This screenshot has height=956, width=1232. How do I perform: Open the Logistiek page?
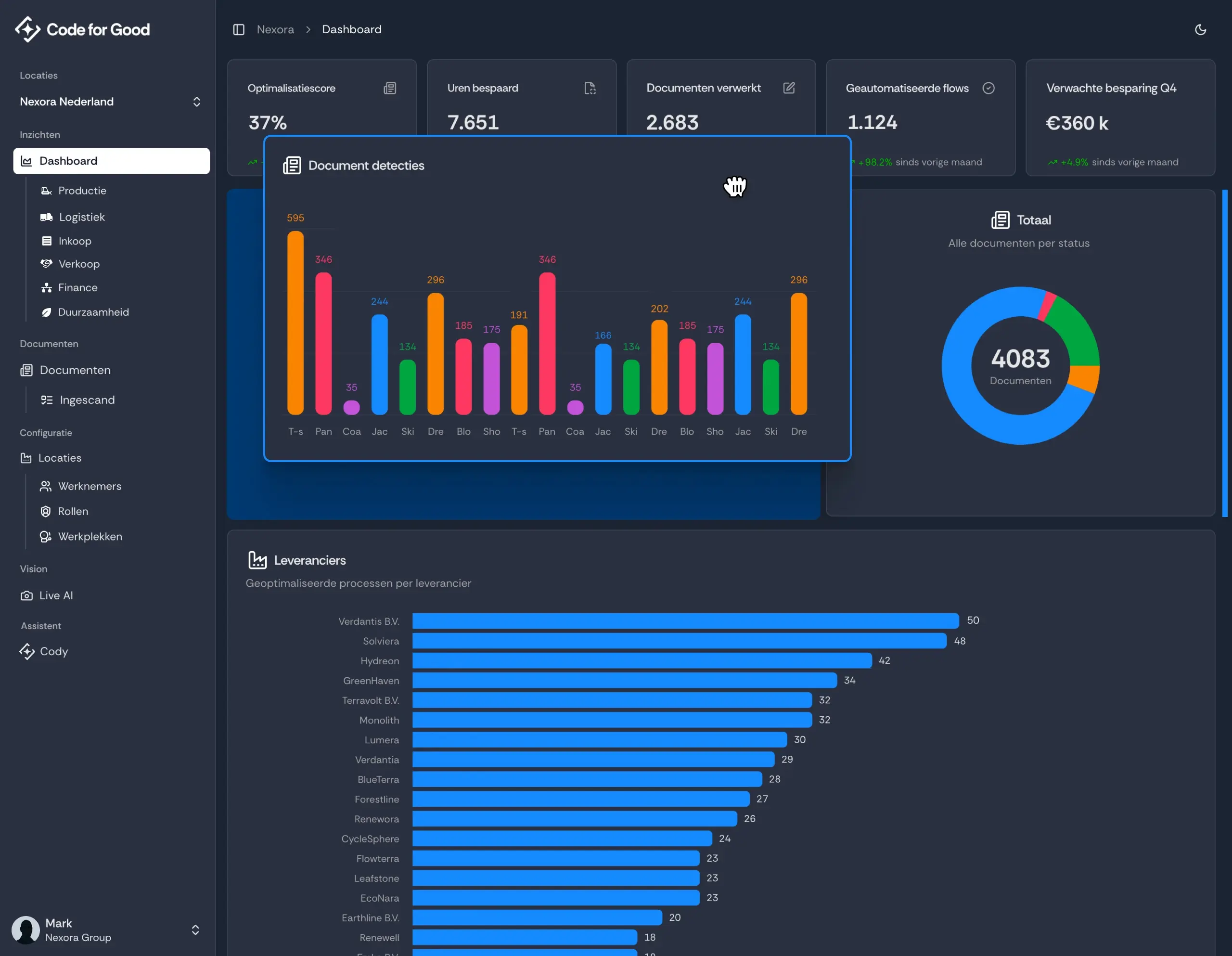tap(82, 217)
